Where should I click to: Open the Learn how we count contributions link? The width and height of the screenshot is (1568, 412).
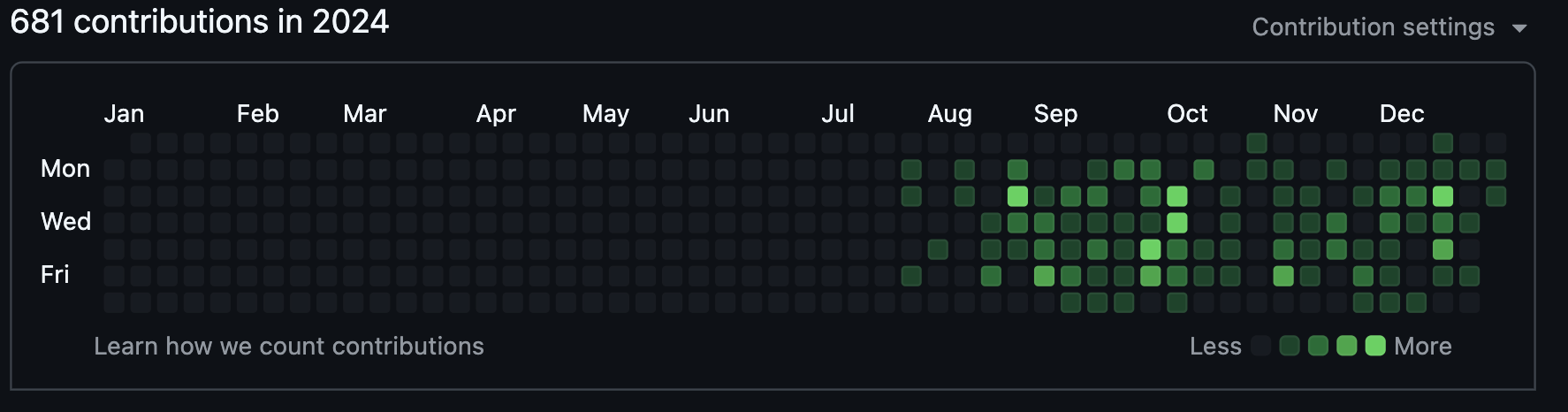click(289, 346)
